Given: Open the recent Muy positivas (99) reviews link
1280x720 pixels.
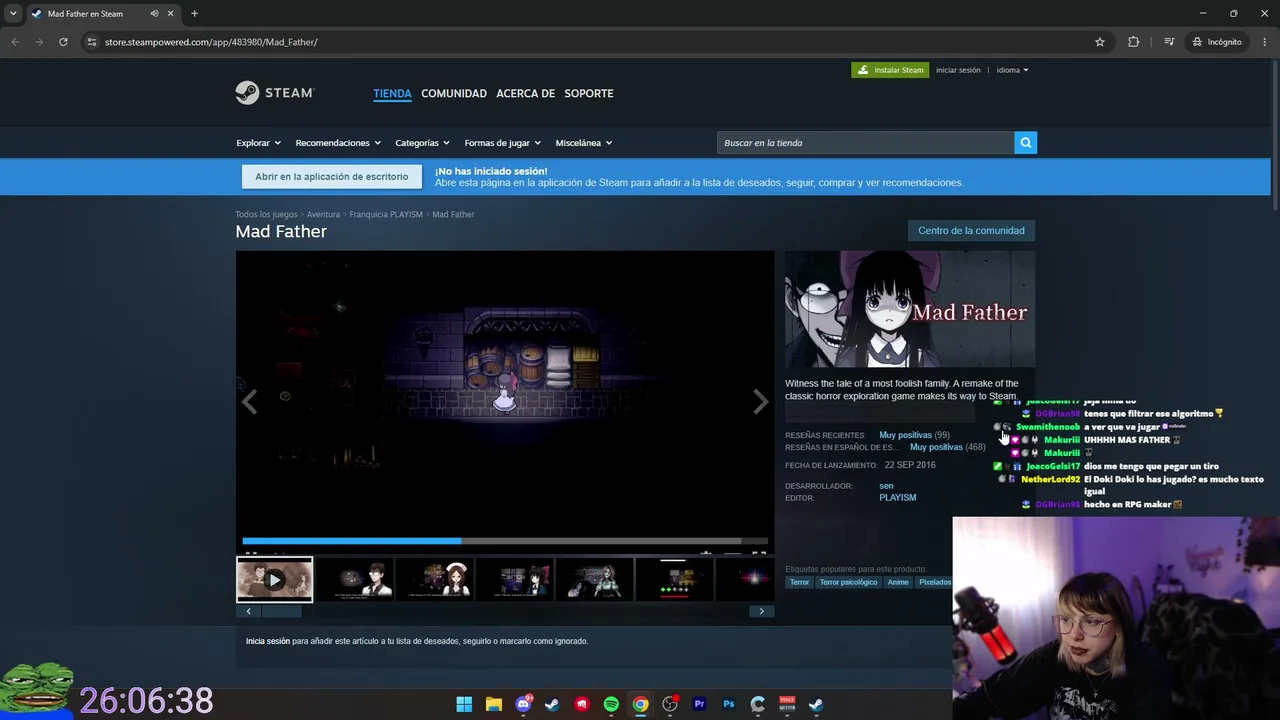Looking at the screenshot, I should [914, 435].
